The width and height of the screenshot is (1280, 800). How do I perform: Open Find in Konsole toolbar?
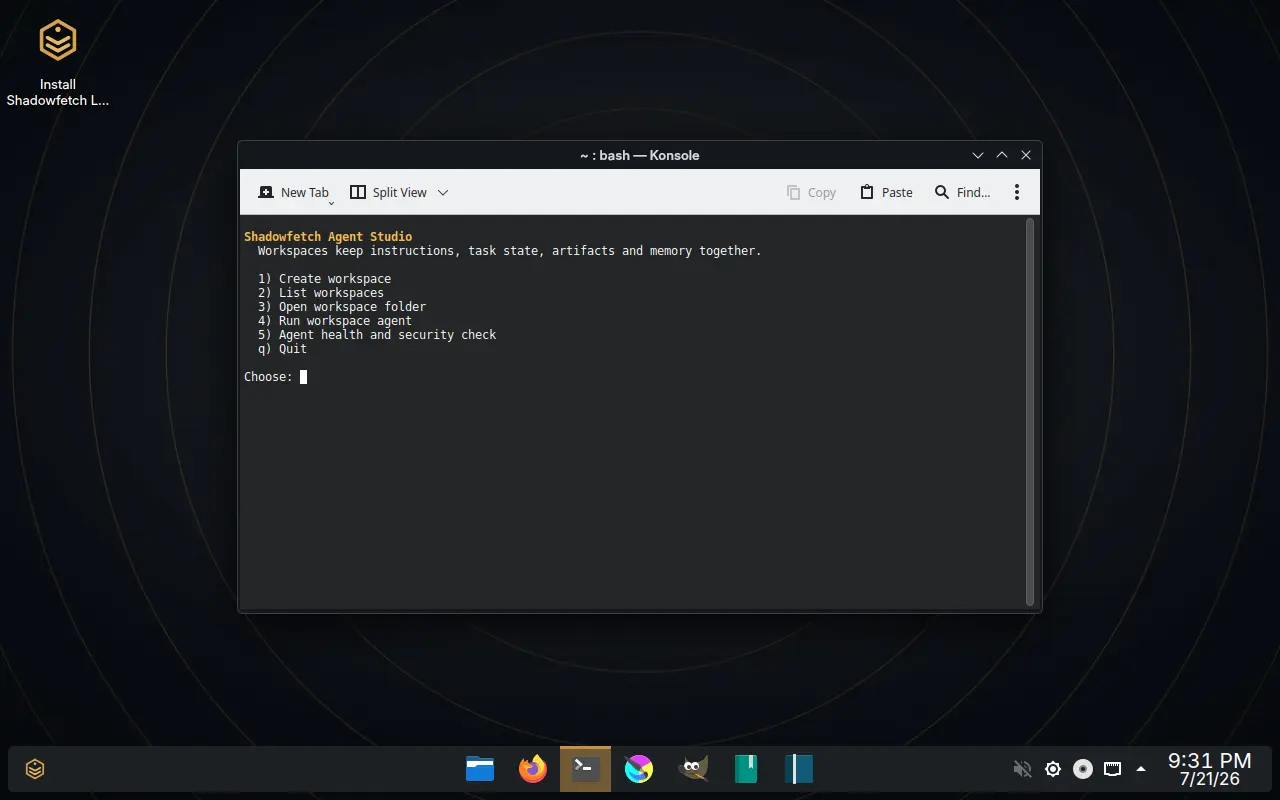tap(962, 192)
